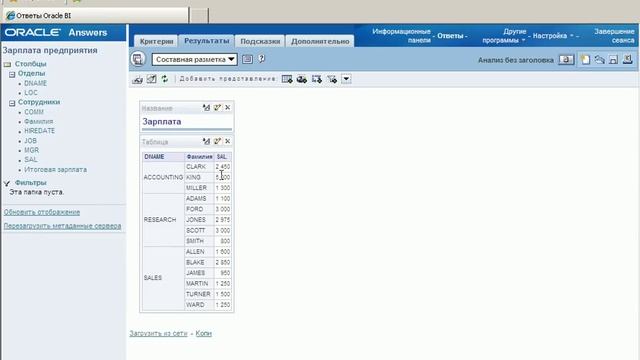Click the icon next to Анализ без заголовка
This screenshot has width=640, height=360.
point(566,60)
